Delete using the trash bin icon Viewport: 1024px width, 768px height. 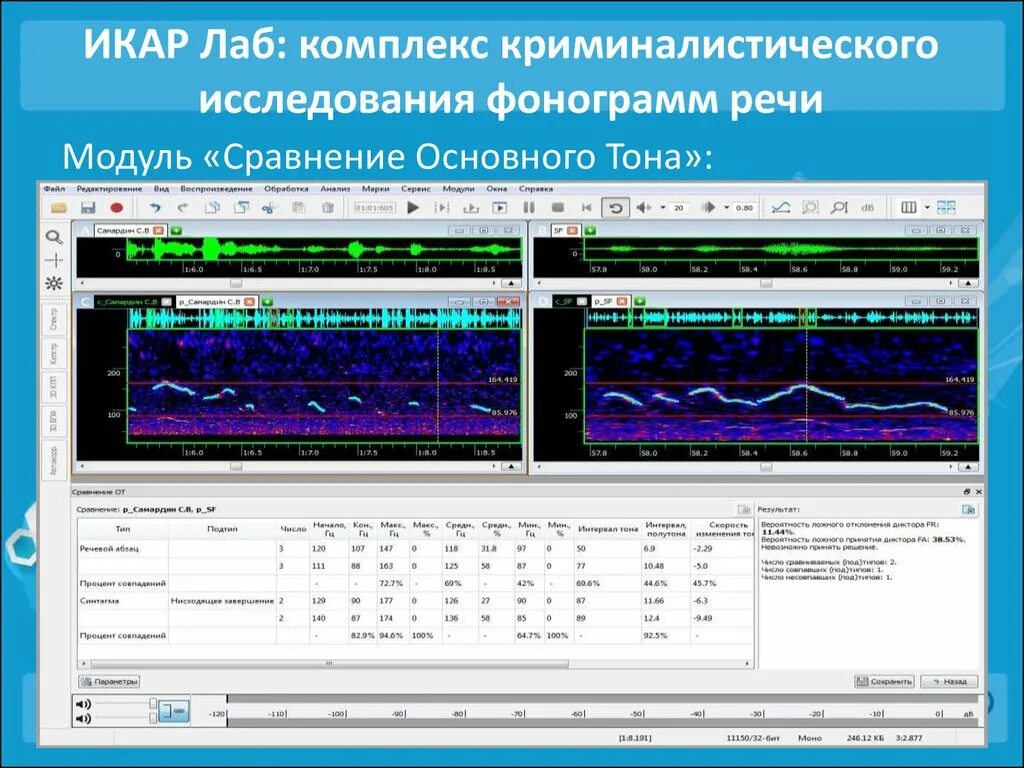(x=328, y=208)
